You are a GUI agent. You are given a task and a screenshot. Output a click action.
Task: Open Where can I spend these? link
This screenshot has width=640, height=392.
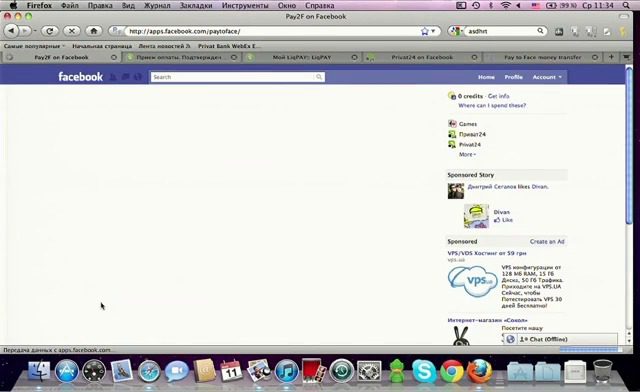point(492,105)
